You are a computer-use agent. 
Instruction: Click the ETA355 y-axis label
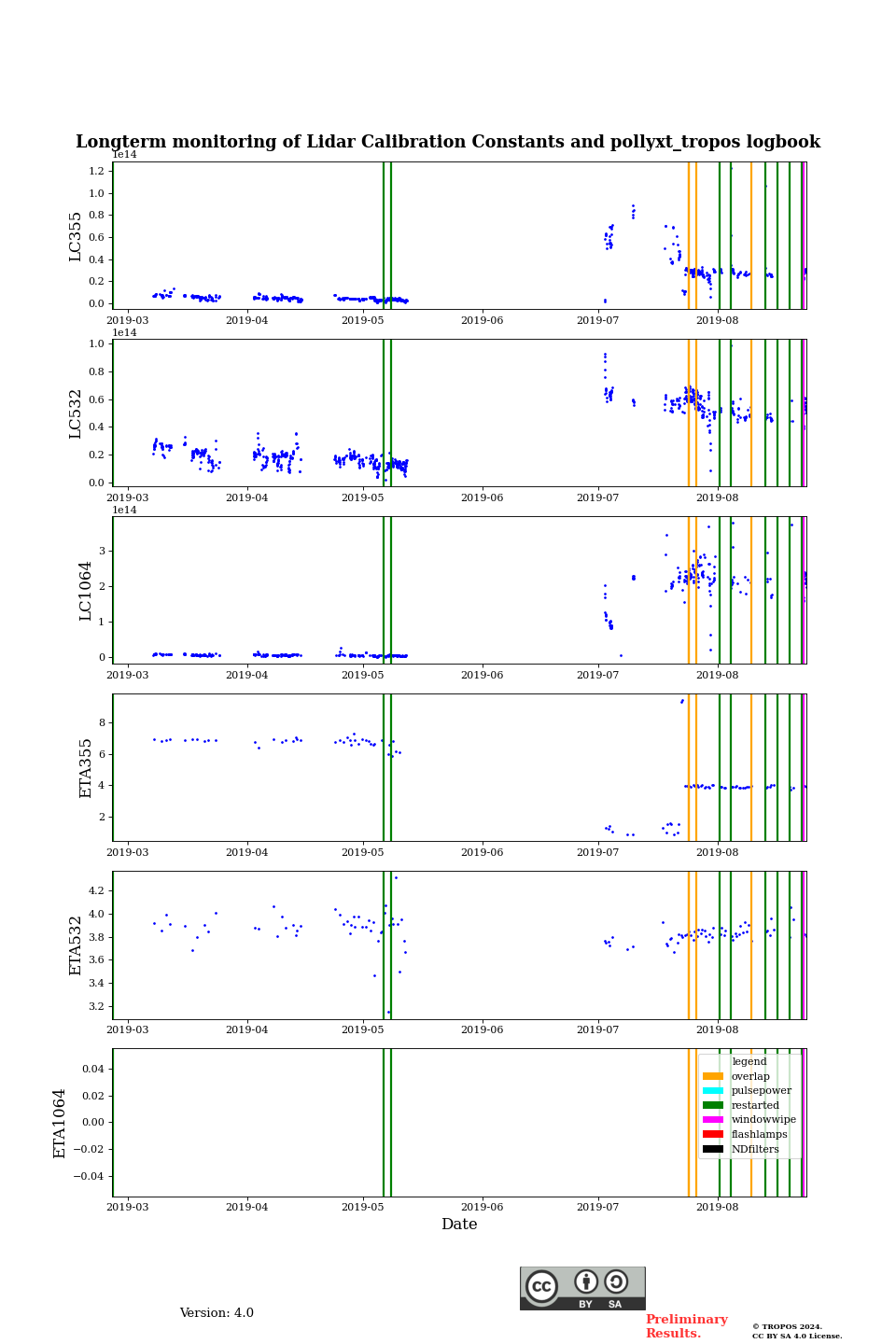coord(86,768)
